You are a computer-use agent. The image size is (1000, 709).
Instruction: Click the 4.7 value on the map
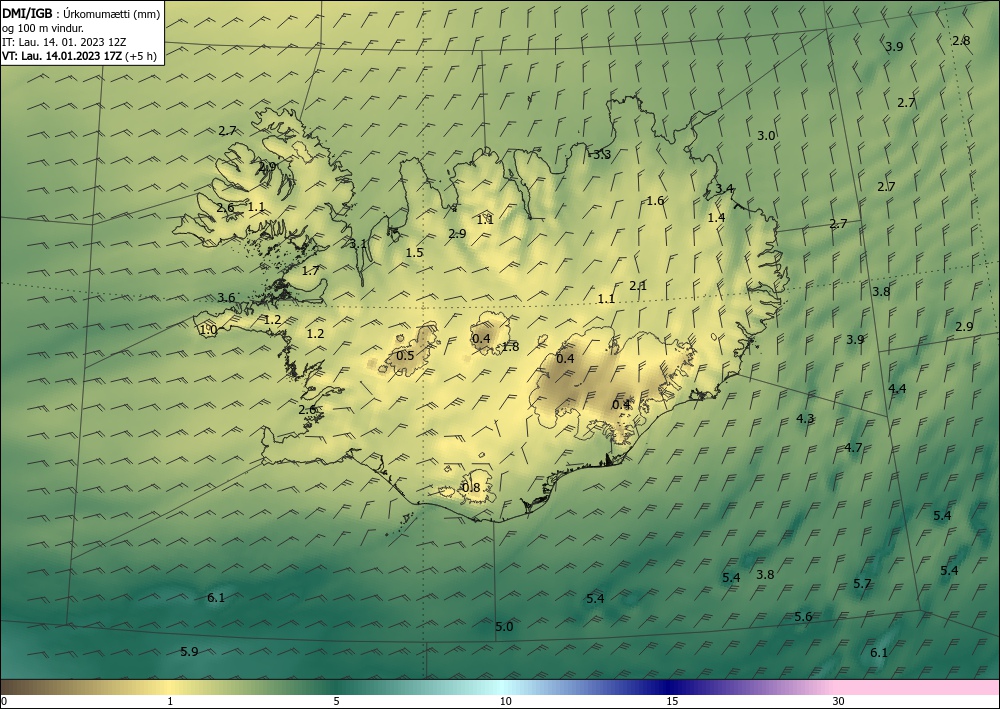coord(853,448)
